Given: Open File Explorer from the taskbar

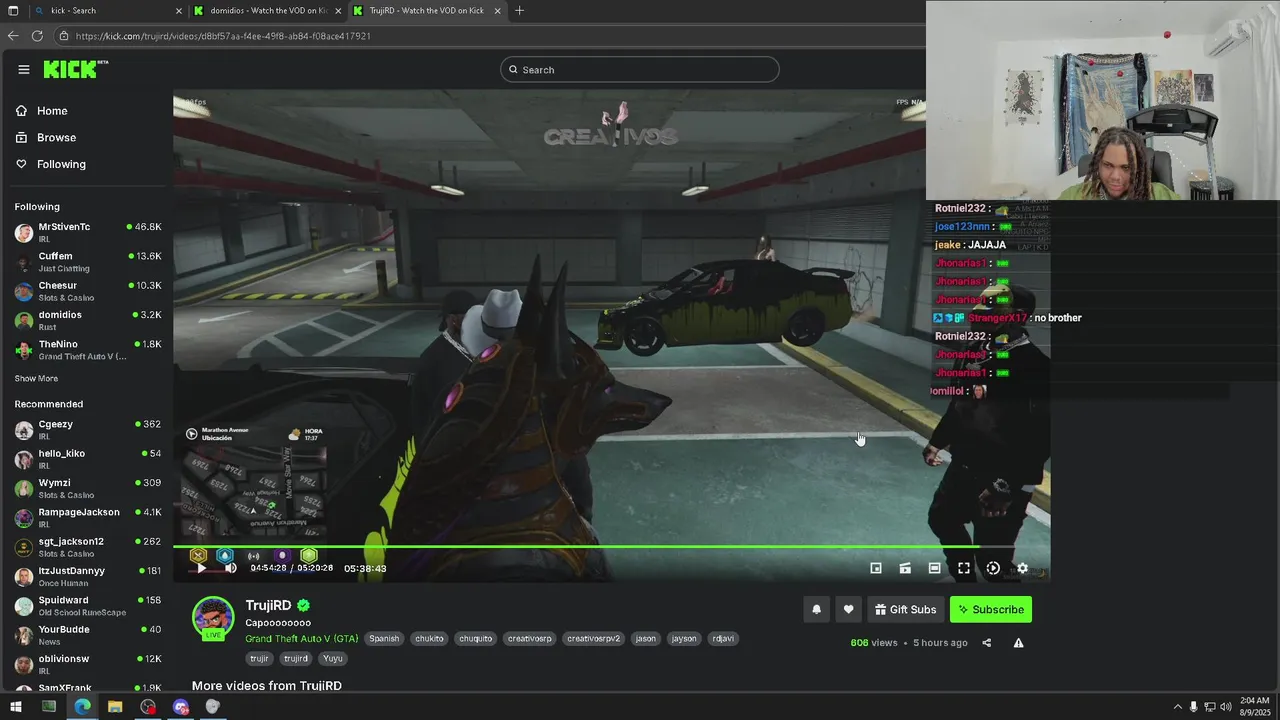Looking at the screenshot, I should coord(115,707).
